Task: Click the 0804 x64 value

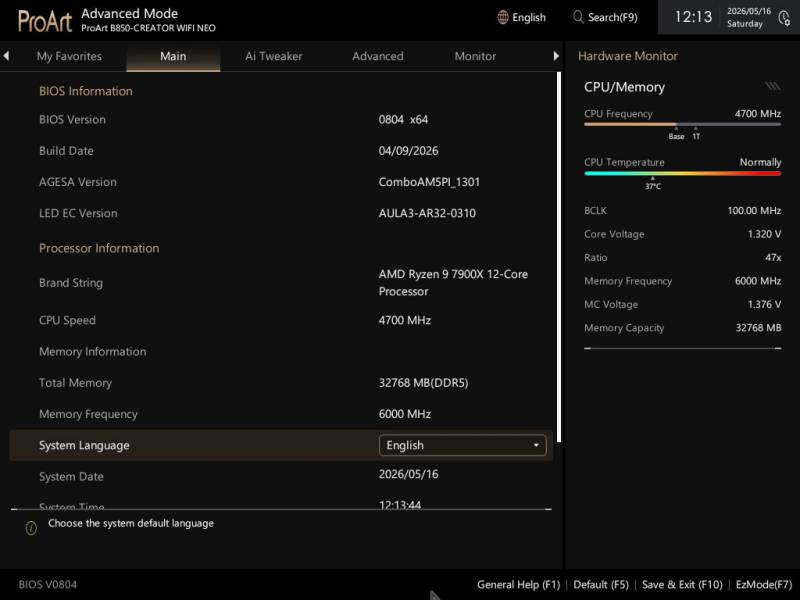Action: coord(403,119)
